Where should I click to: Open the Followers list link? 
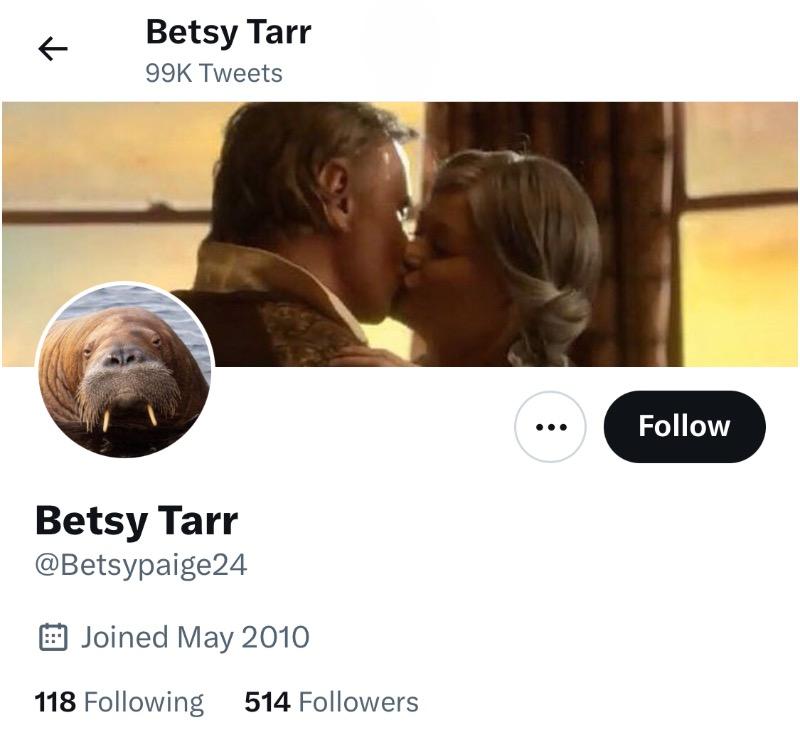(x=358, y=702)
